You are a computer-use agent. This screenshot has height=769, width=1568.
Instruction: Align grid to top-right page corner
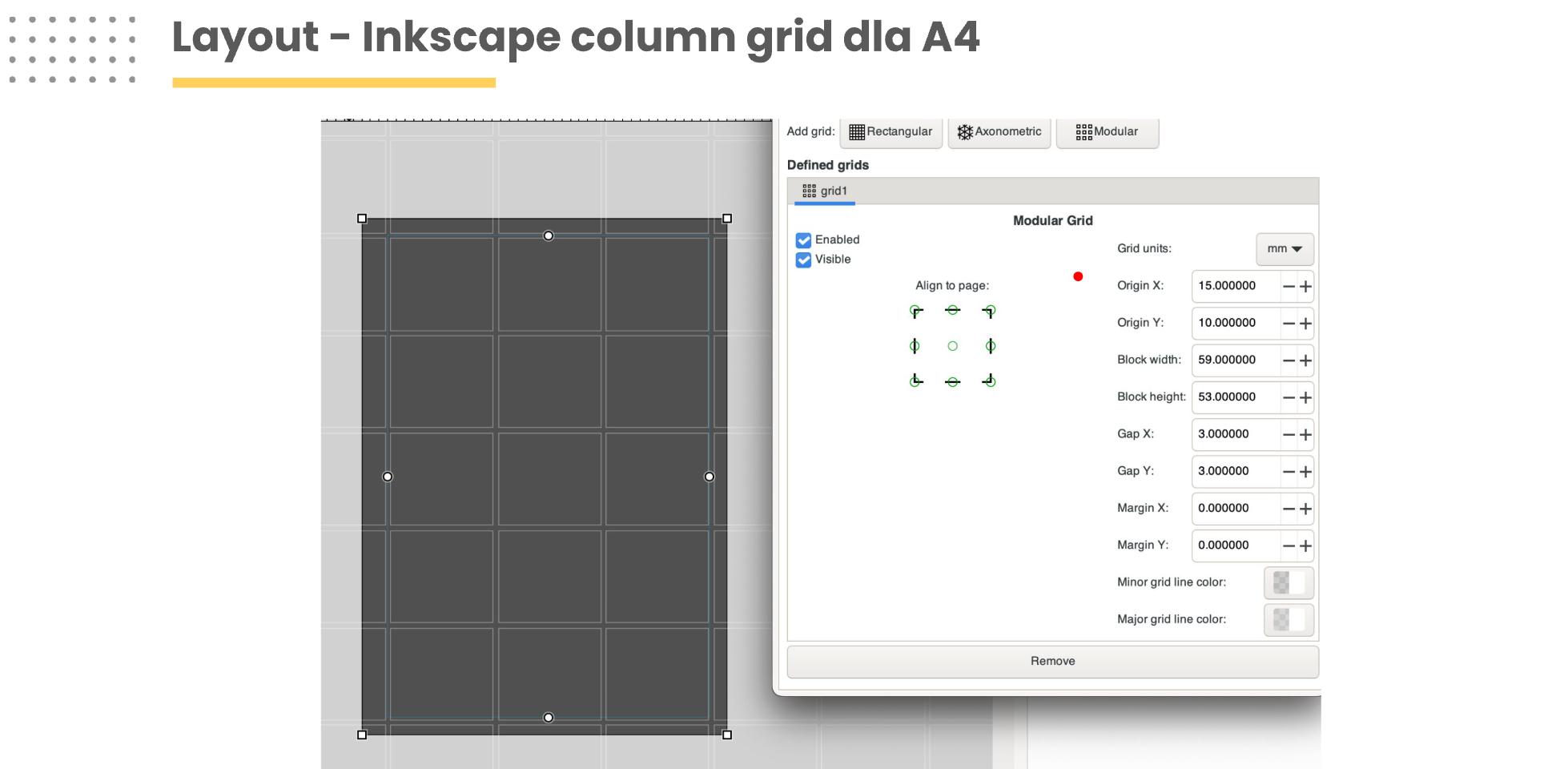990,312
